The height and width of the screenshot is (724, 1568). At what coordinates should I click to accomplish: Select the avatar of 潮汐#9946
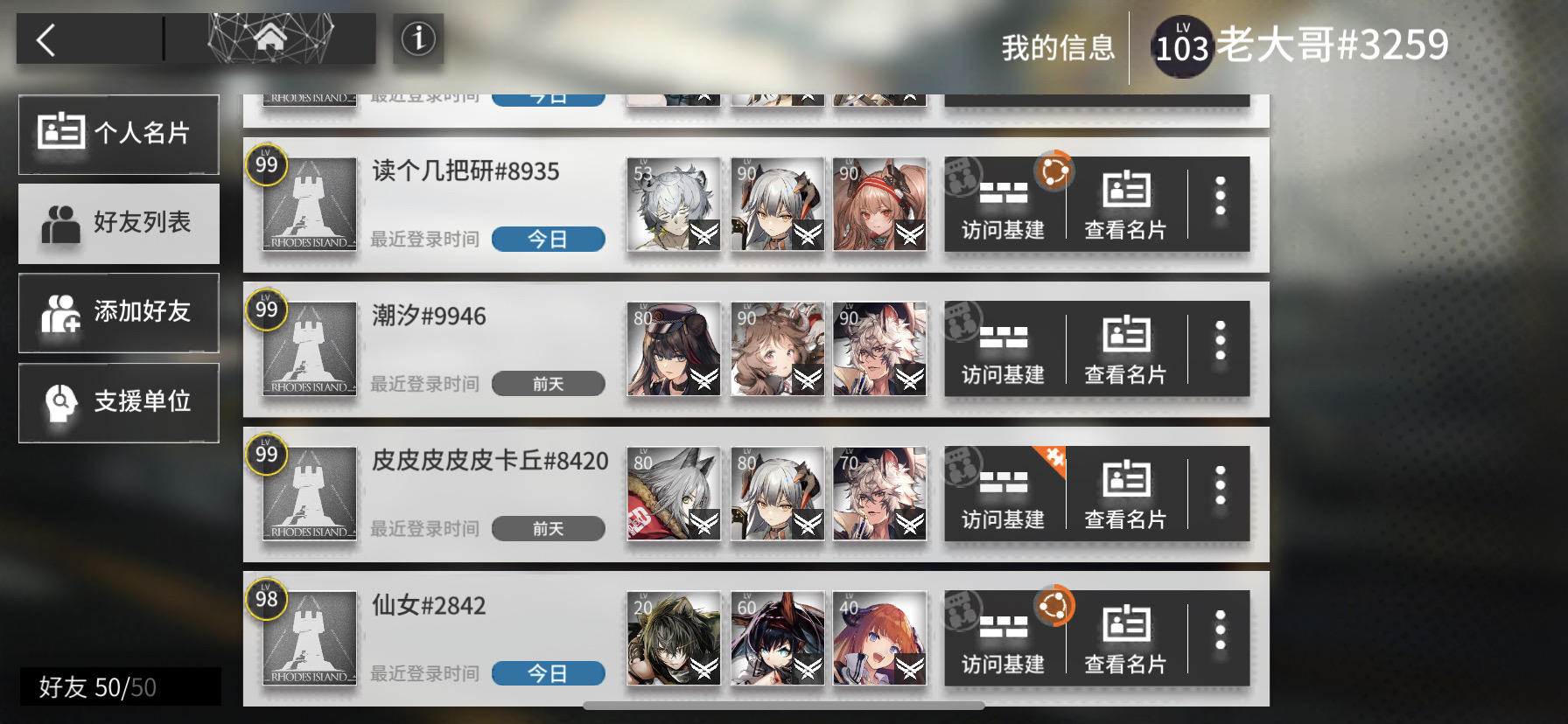[x=309, y=348]
